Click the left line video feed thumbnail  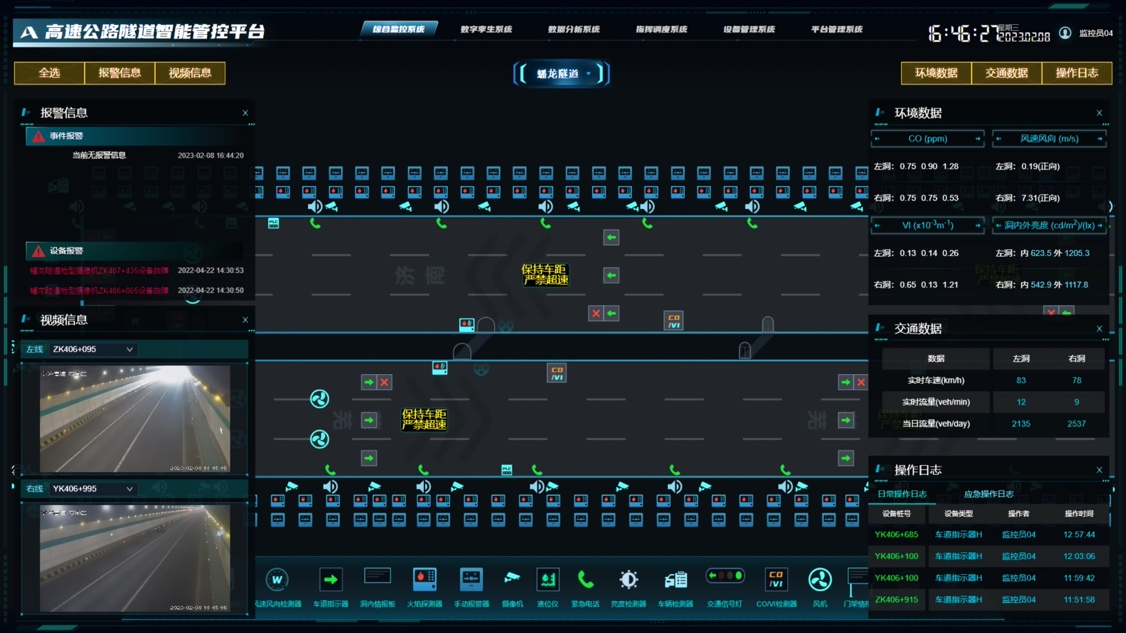pyautogui.click(x=134, y=419)
